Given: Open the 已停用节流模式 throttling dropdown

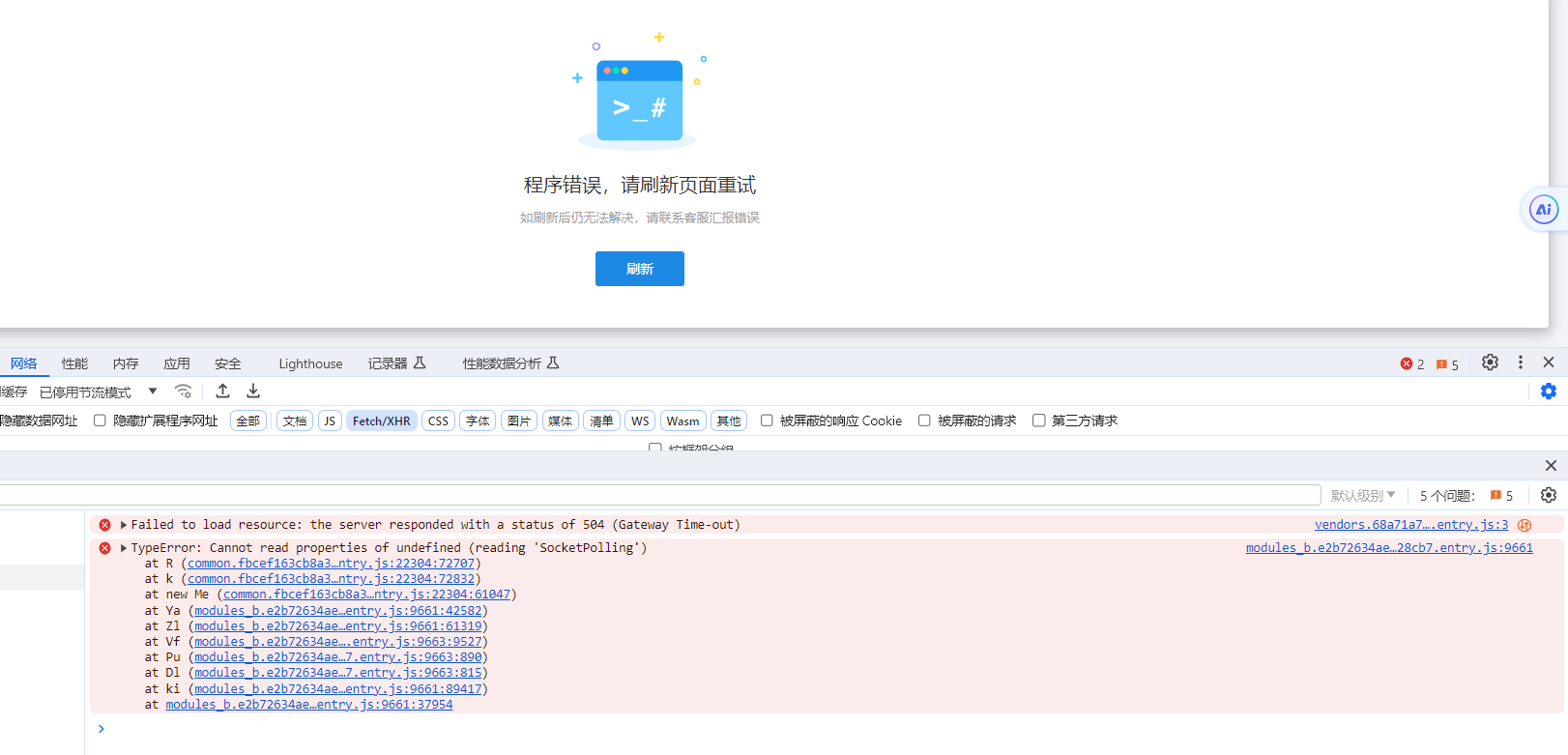Looking at the screenshot, I should pyautogui.click(x=98, y=392).
